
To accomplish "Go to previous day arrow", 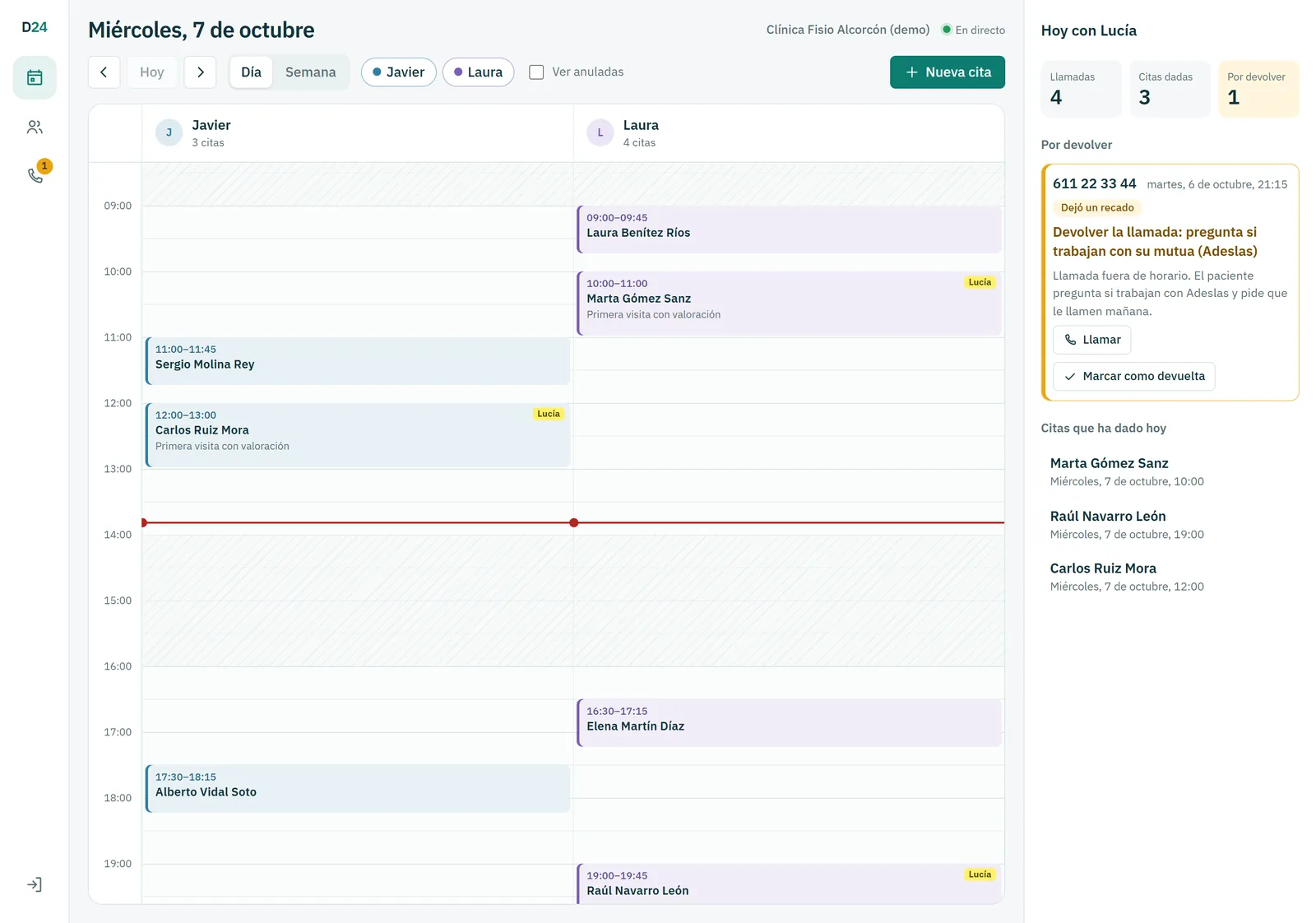I will [104, 72].
